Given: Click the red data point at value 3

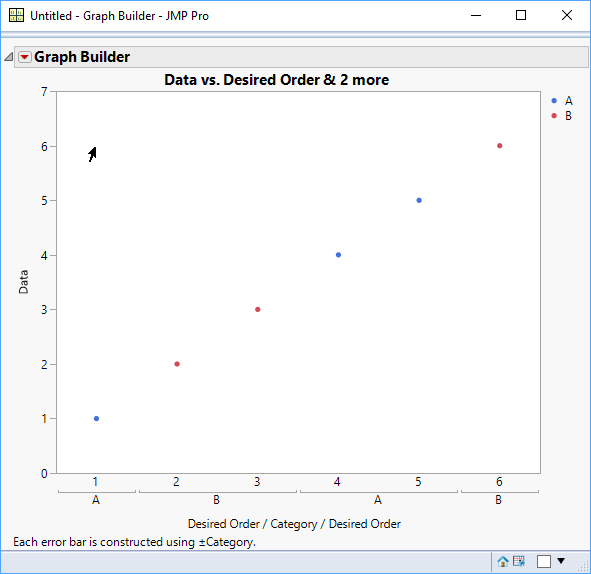Looking at the screenshot, I should (x=257, y=309).
